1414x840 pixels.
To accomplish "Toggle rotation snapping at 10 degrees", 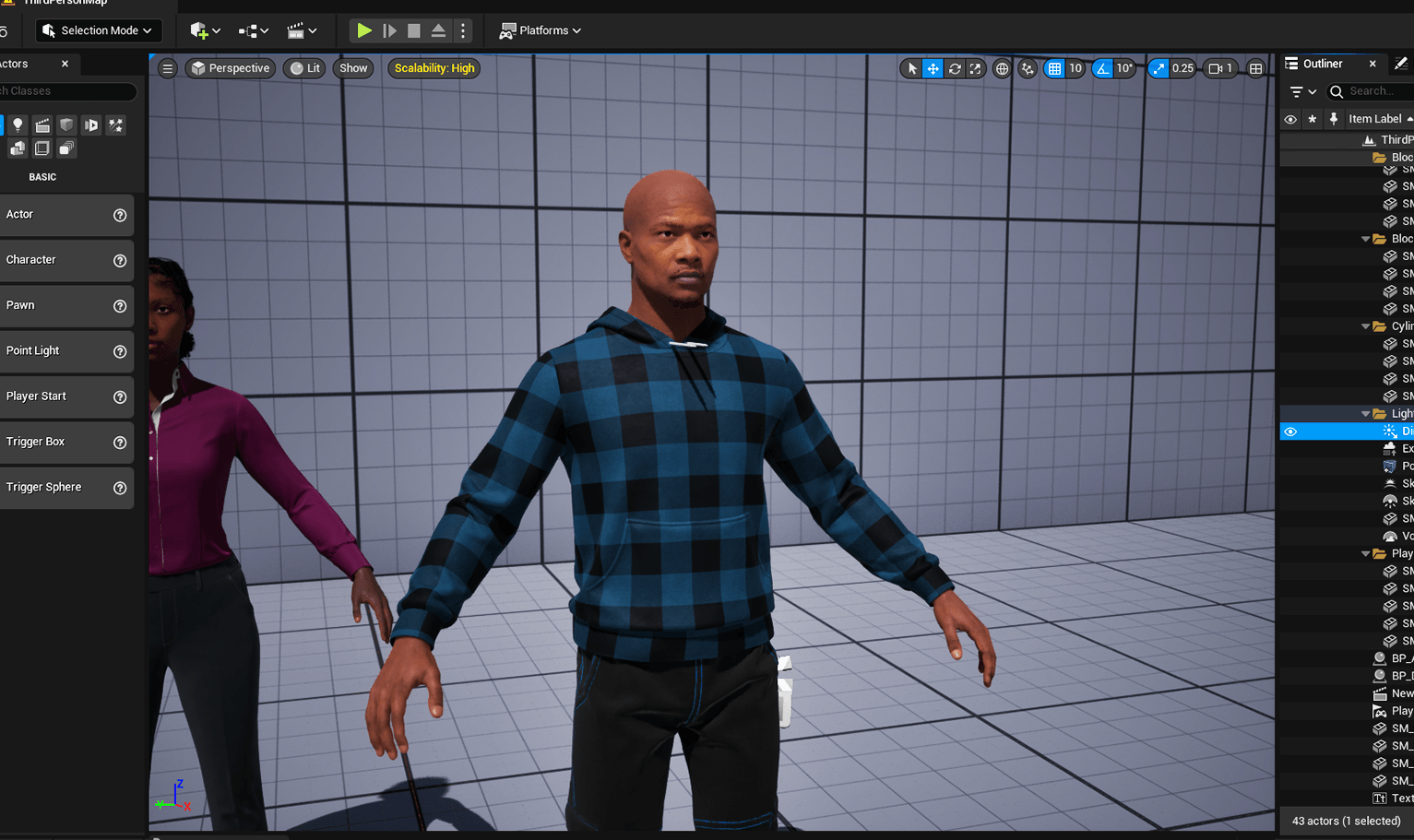I will coord(1102,68).
